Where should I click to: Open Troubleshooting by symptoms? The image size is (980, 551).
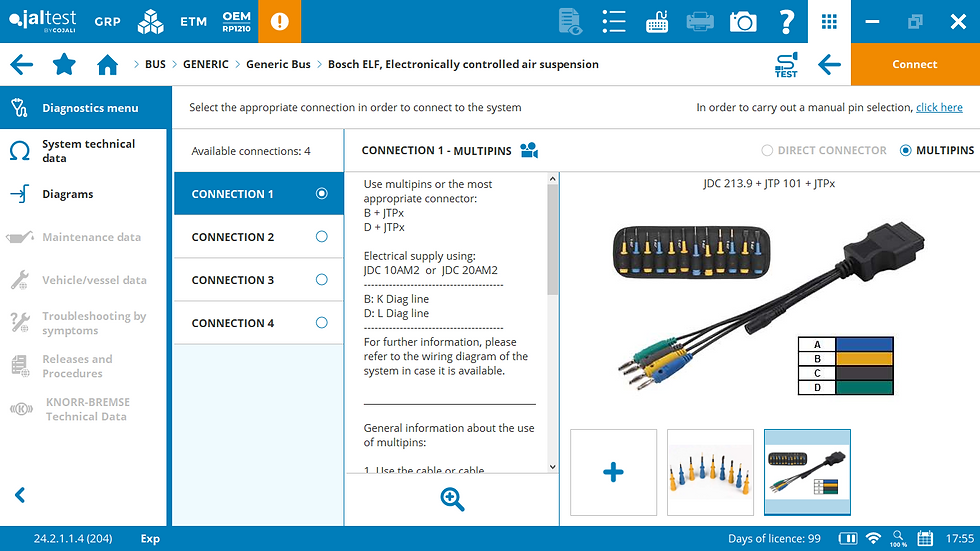point(84,324)
